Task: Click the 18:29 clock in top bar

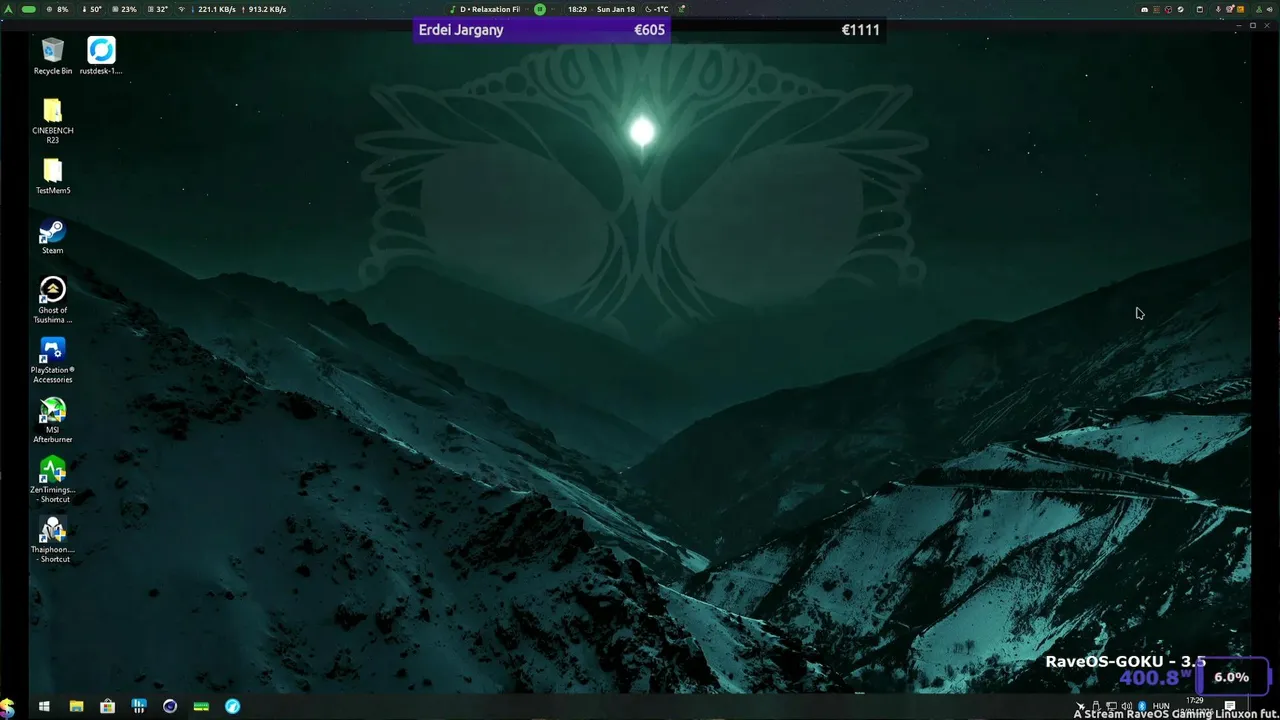Action: [577, 9]
